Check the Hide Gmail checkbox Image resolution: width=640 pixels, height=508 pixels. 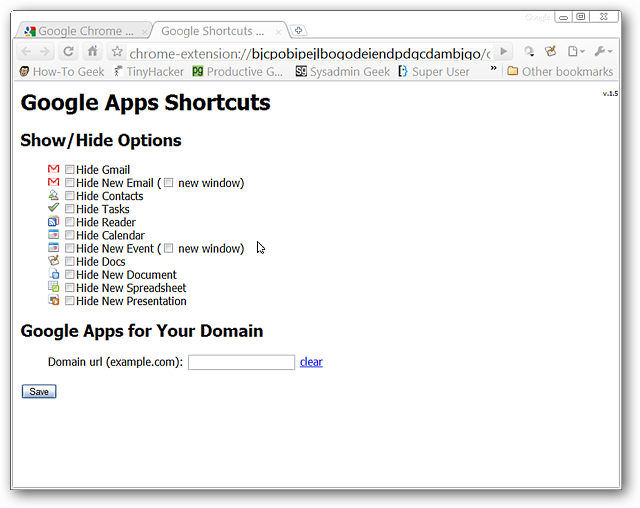click(70, 169)
